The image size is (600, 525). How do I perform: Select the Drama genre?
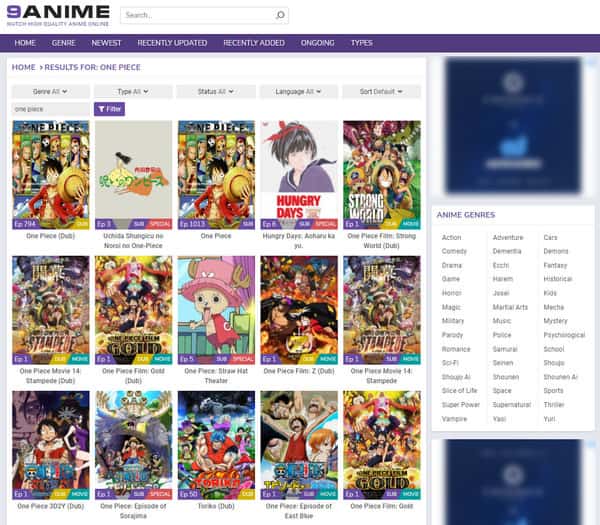(452, 265)
